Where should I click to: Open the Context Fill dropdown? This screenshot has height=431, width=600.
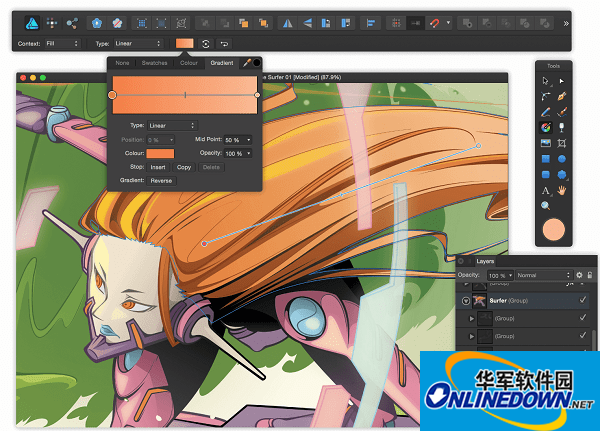pos(62,44)
